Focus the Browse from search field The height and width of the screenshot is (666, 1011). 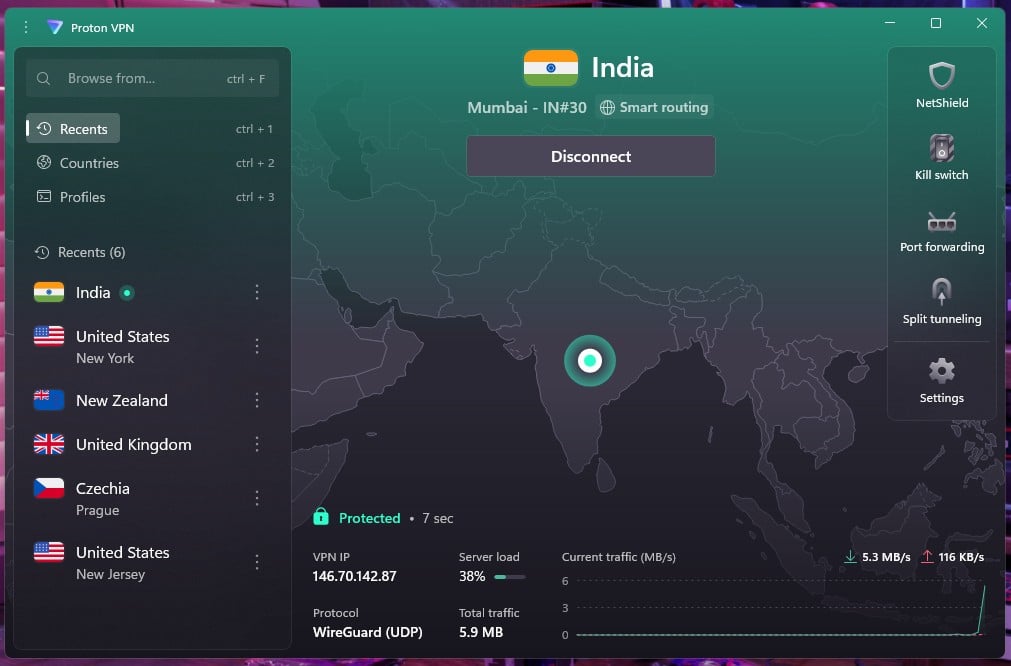pyautogui.click(x=153, y=78)
